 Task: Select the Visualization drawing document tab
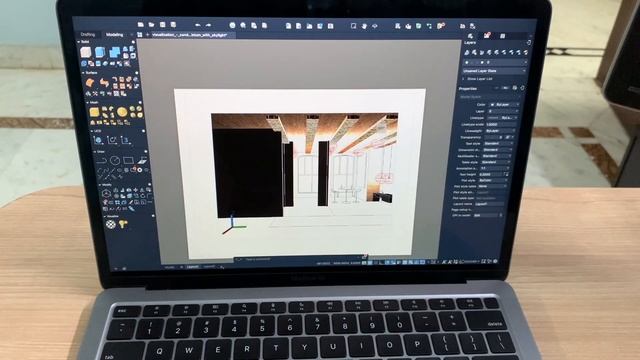coord(189,35)
